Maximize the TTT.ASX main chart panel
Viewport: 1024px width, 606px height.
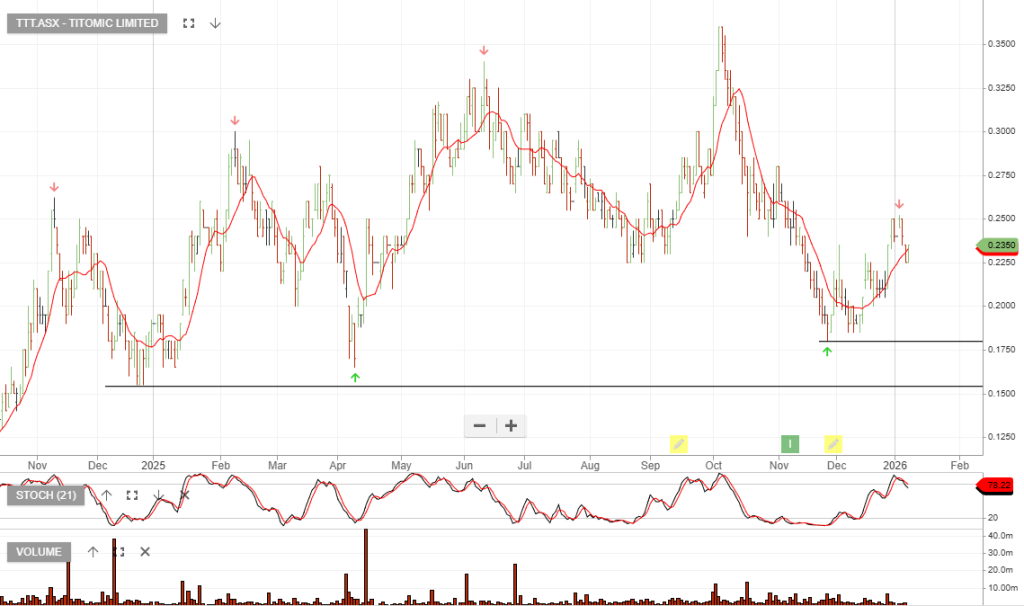tap(188, 23)
